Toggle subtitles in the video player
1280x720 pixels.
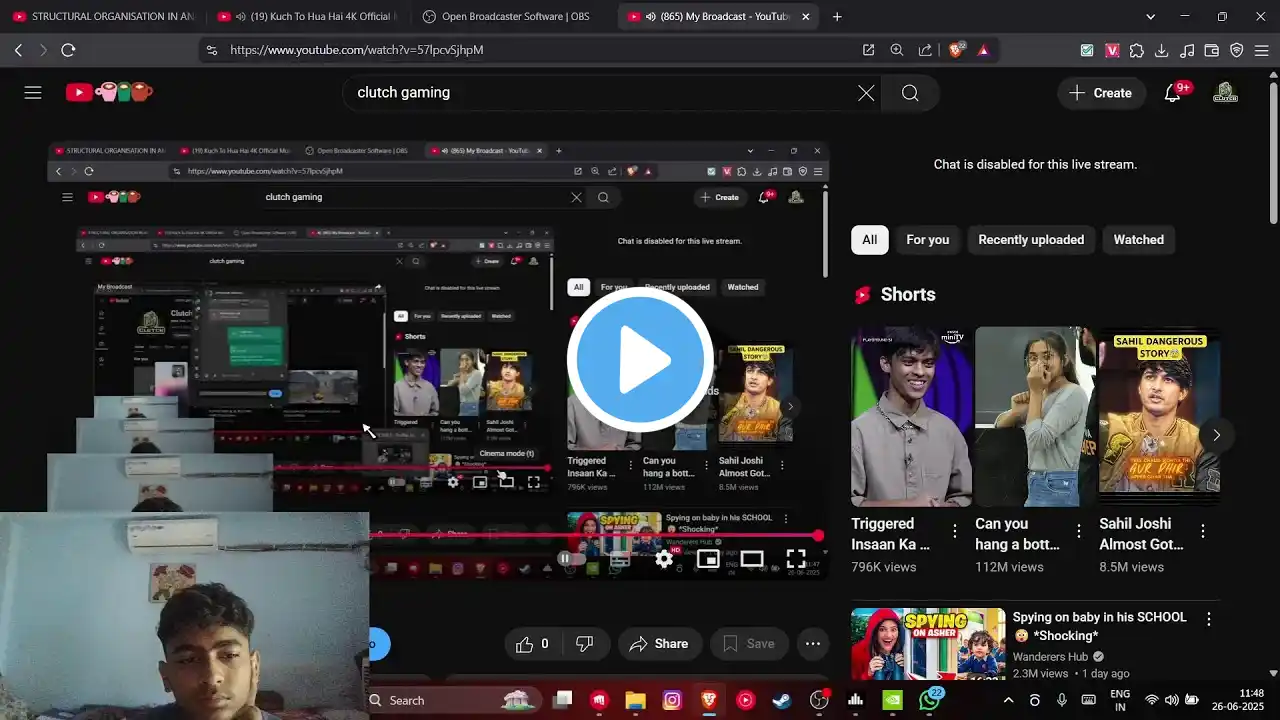[x=619, y=559]
